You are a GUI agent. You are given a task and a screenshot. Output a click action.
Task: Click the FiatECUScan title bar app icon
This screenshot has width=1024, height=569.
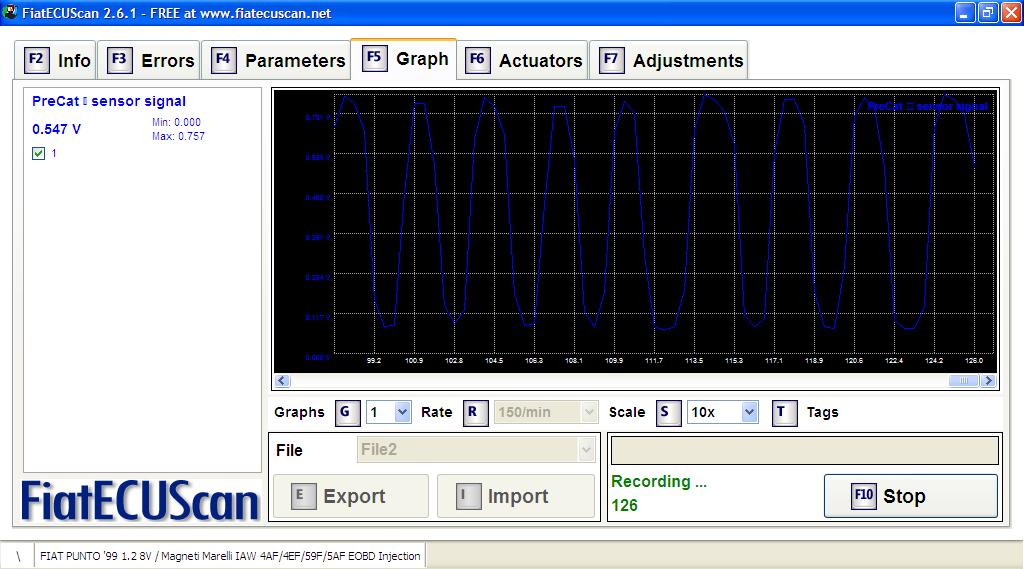click(11, 13)
